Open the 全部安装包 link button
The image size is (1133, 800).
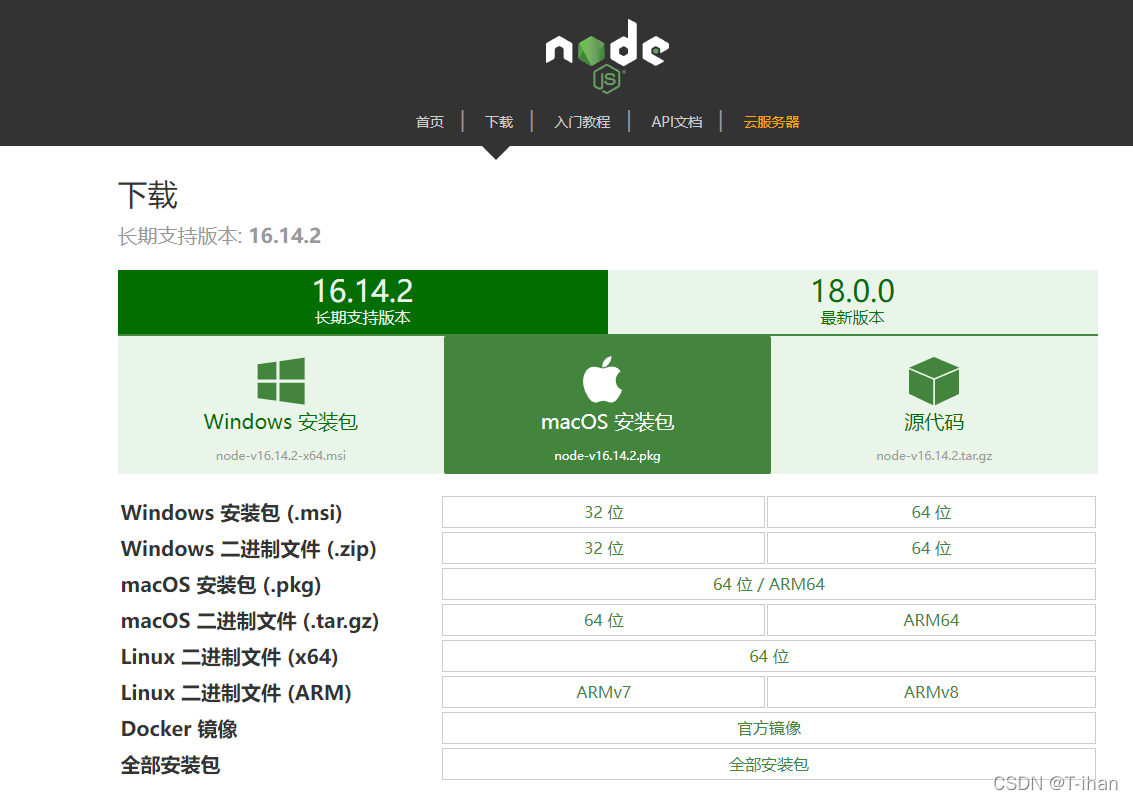(769, 765)
